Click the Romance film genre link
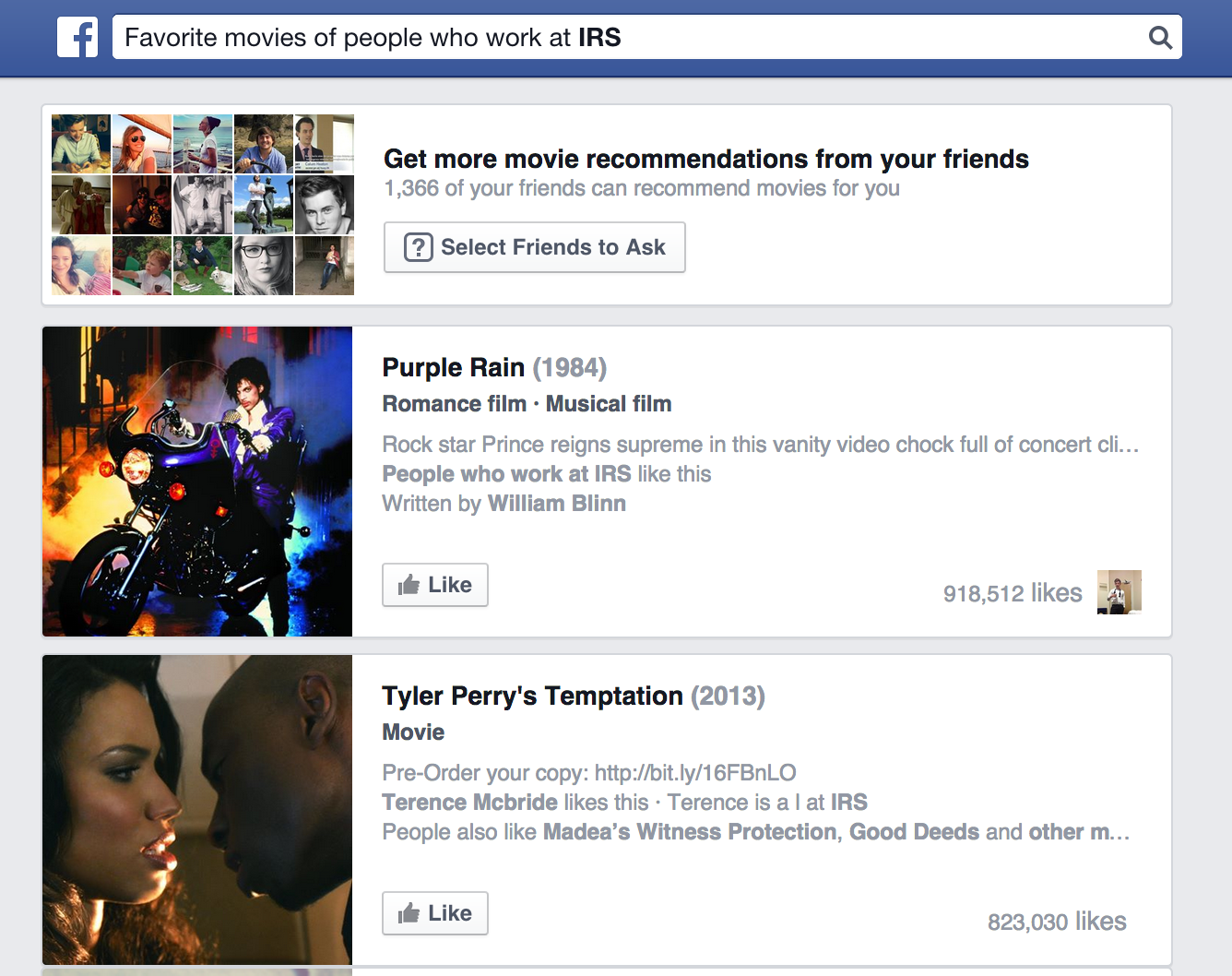Viewport: 1232px width, 976px height. pos(455,404)
